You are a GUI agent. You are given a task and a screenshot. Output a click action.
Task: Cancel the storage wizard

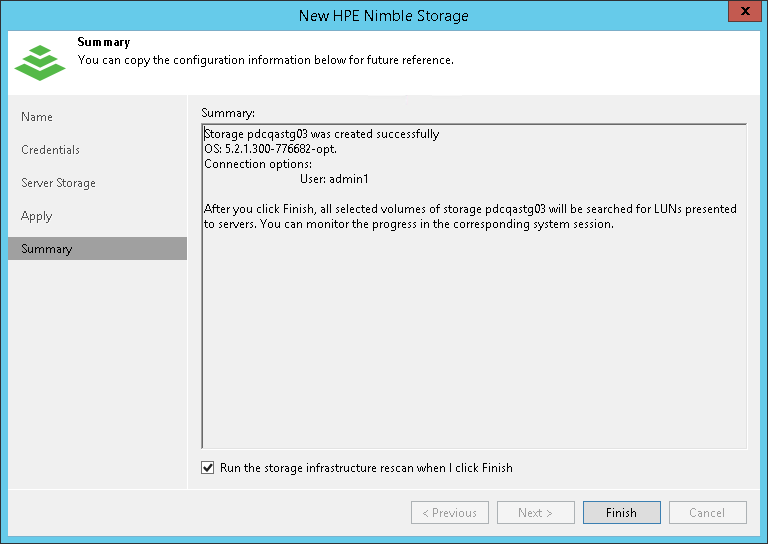[x=707, y=513]
